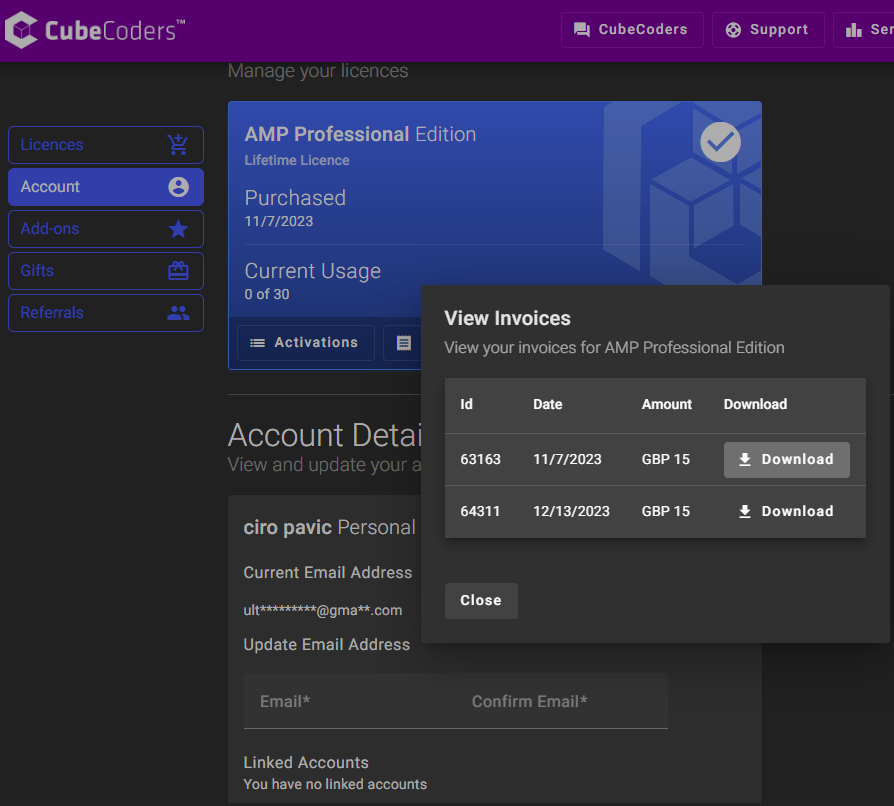The height and width of the screenshot is (806, 894).
Task: Select invoice id 63163 cell
Action: click(481, 459)
